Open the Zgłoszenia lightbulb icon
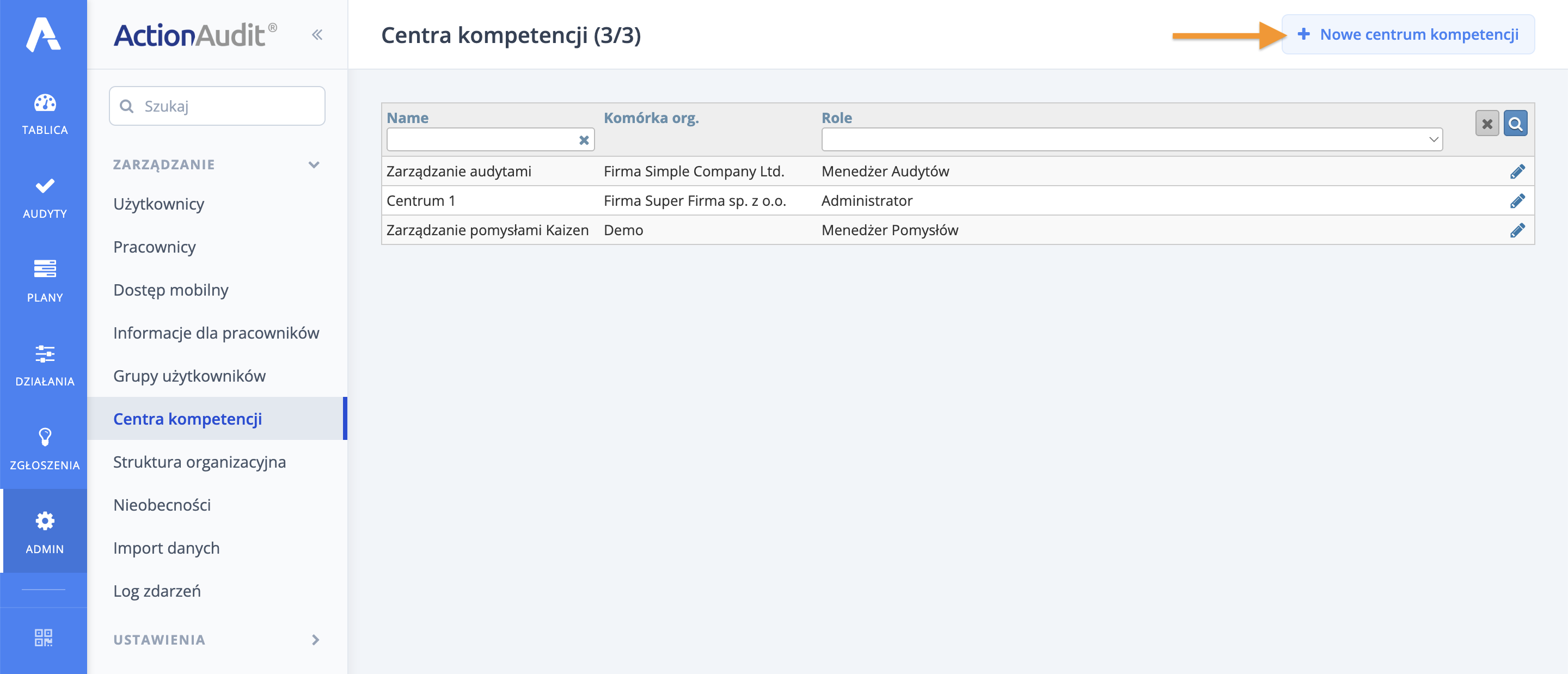Image resolution: width=1568 pixels, height=674 pixels. 45,437
